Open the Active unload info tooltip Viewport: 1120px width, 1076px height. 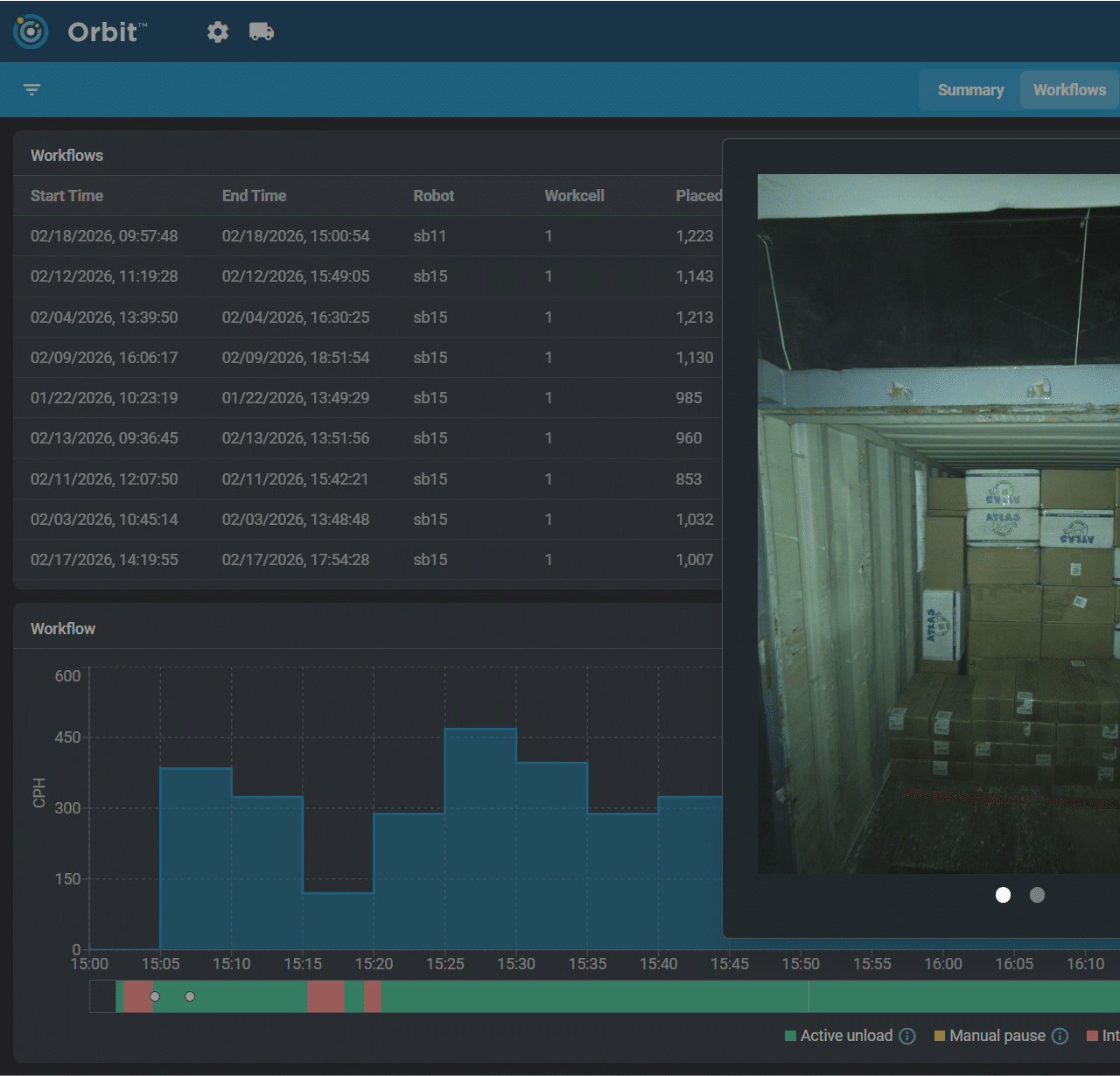[908, 1036]
